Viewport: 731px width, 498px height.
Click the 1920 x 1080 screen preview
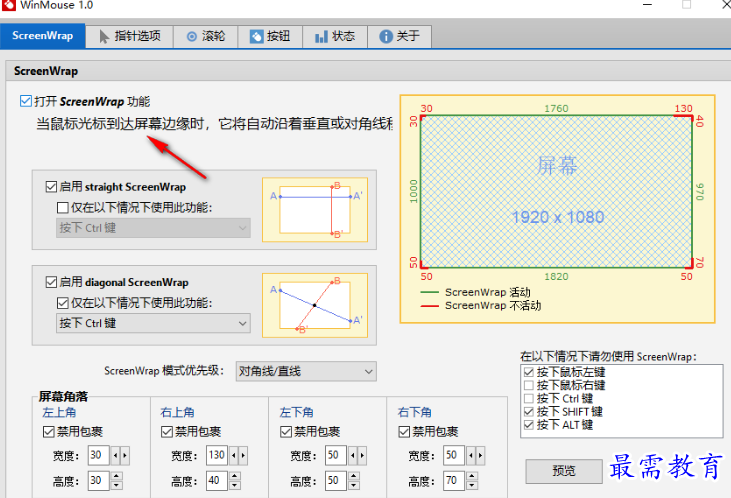(x=557, y=192)
